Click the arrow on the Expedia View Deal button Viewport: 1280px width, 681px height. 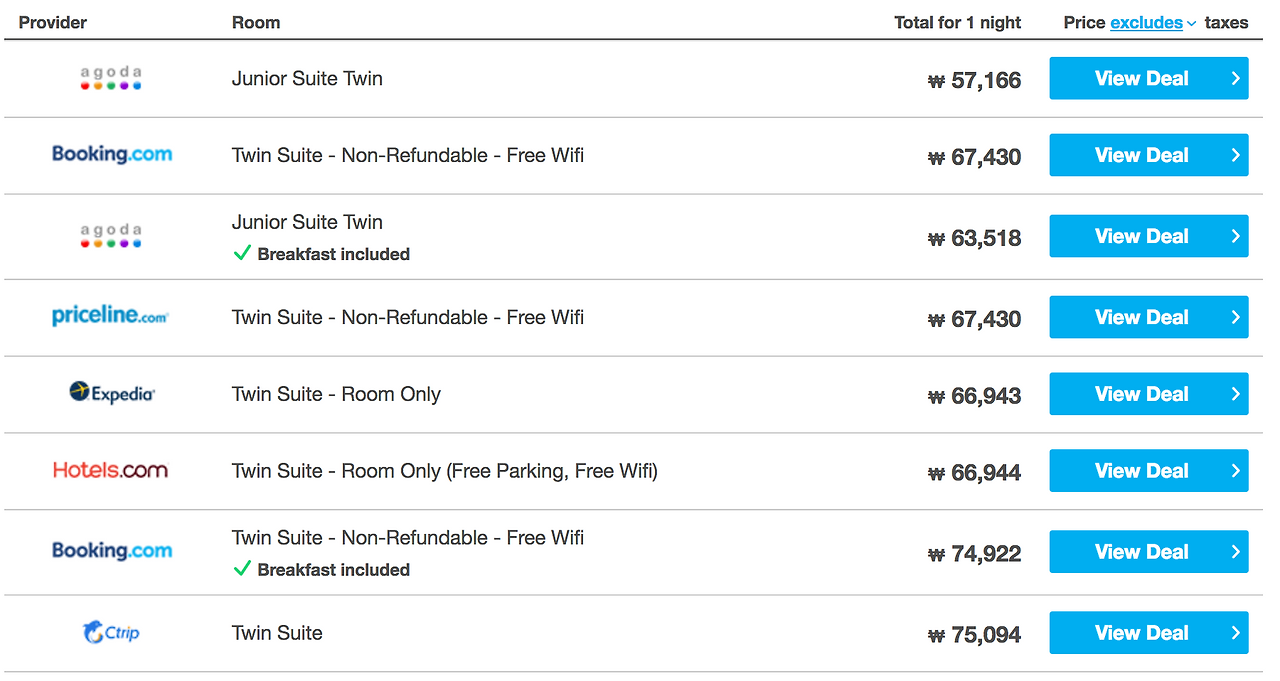pos(1236,394)
